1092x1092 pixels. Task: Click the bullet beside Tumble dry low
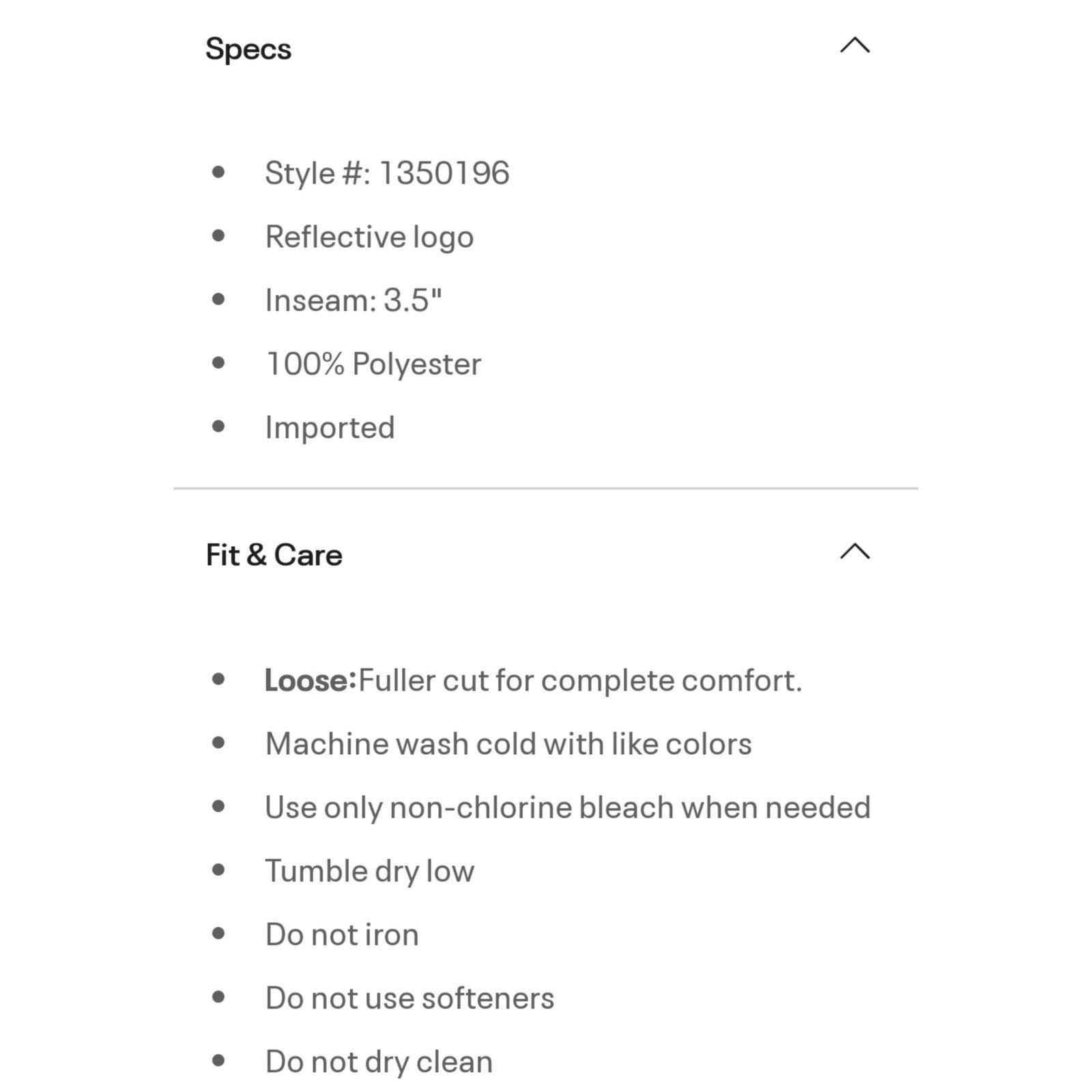click(218, 870)
